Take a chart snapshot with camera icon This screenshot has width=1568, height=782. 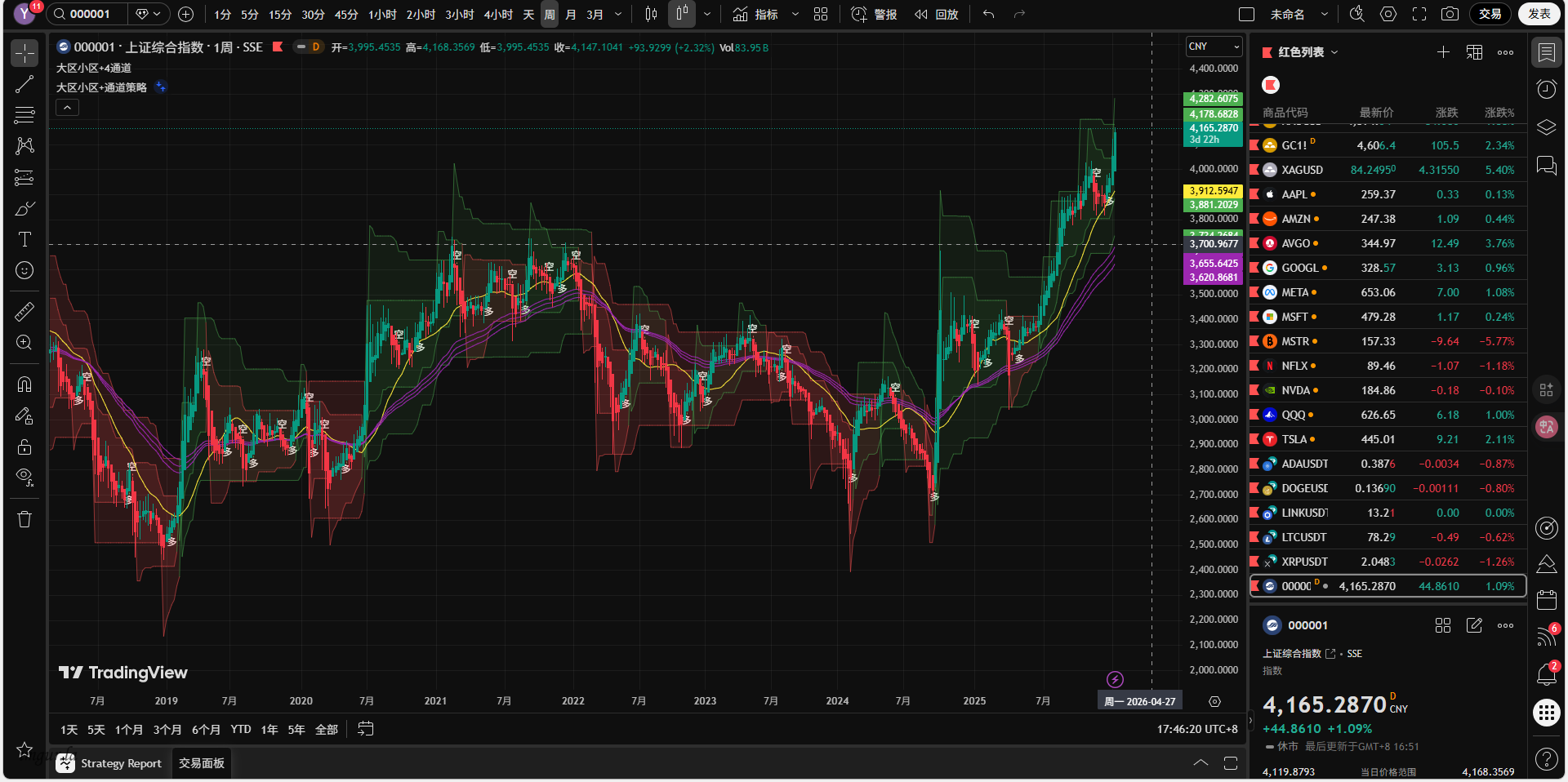pyautogui.click(x=1450, y=14)
